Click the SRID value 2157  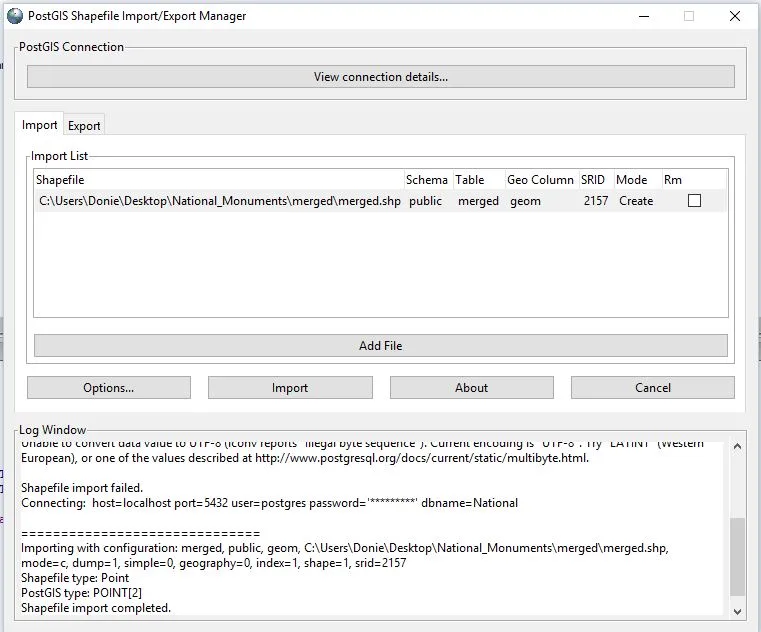click(596, 201)
